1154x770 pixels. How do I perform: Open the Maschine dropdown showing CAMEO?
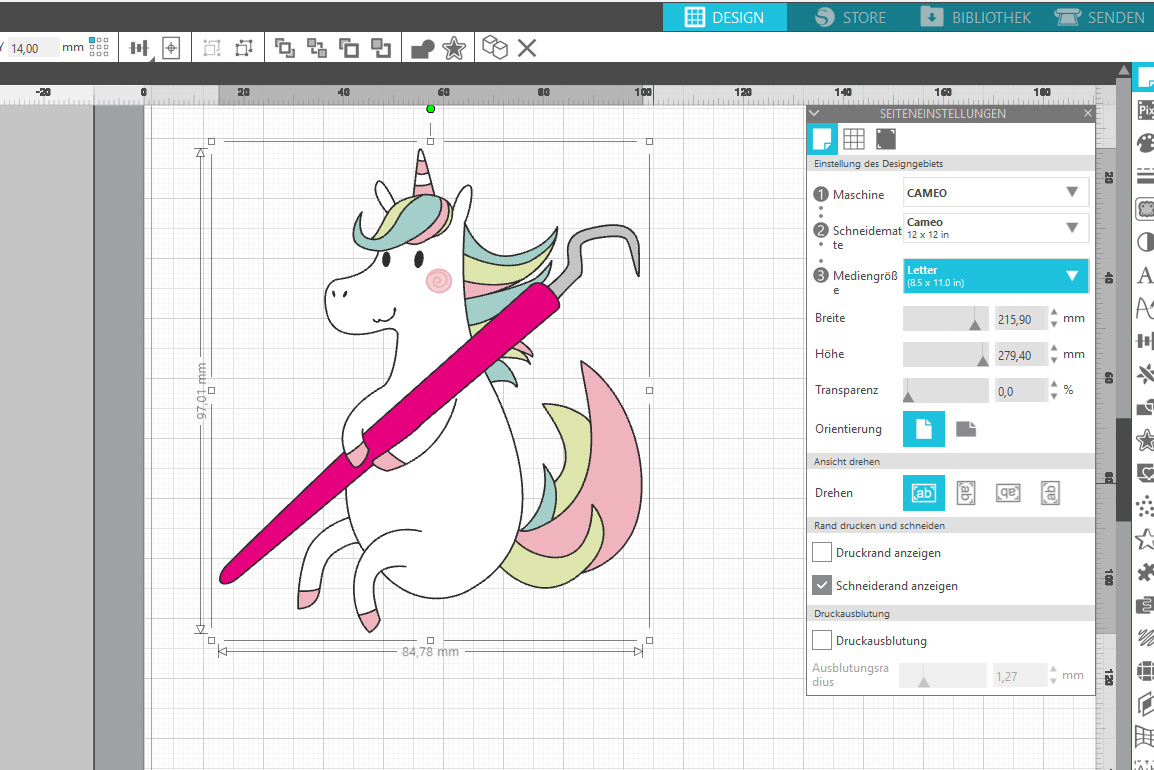coord(995,193)
